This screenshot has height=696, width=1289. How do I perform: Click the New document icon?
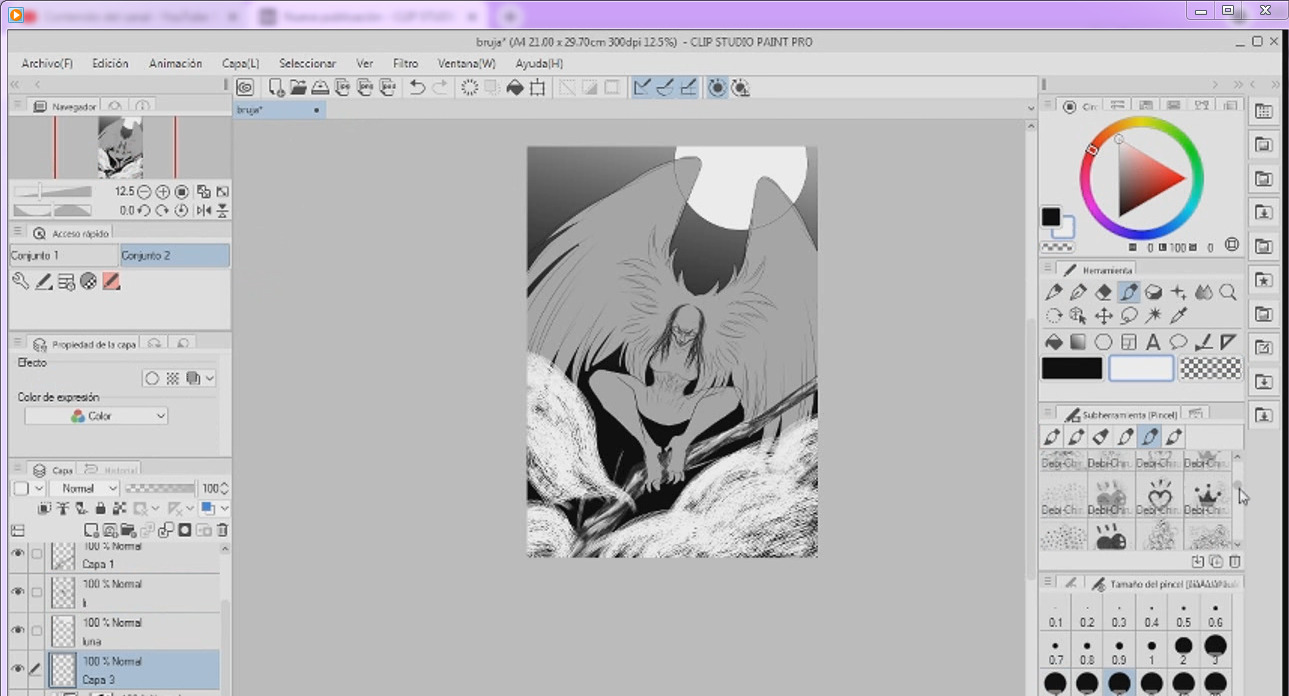[x=277, y=88]
